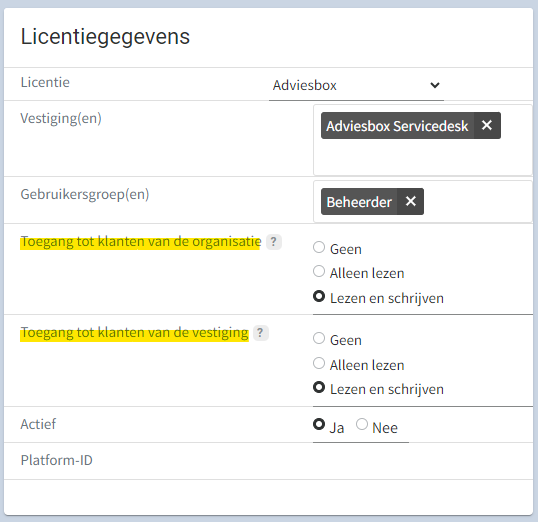Set Actief to Nee
The width and height of the screenshot is (538, 522).
(x=362, y=424)
